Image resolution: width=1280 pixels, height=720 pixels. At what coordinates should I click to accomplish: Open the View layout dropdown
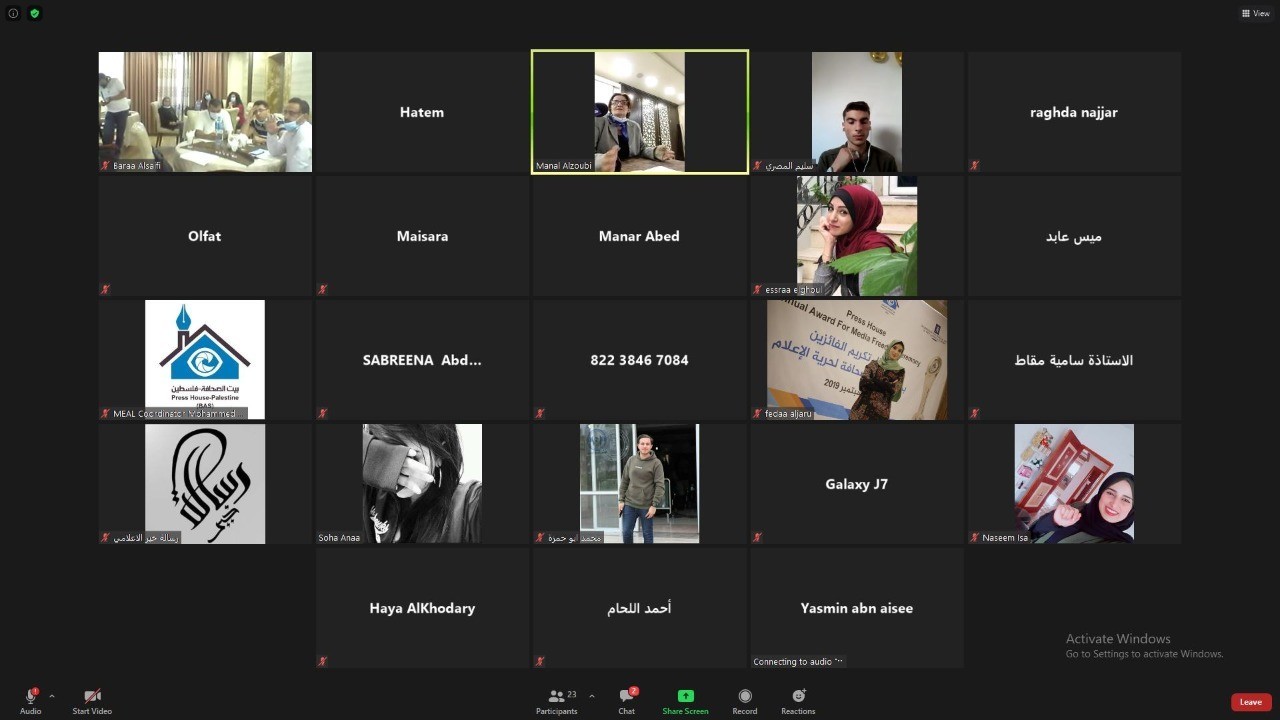[x=1255, y=13]
